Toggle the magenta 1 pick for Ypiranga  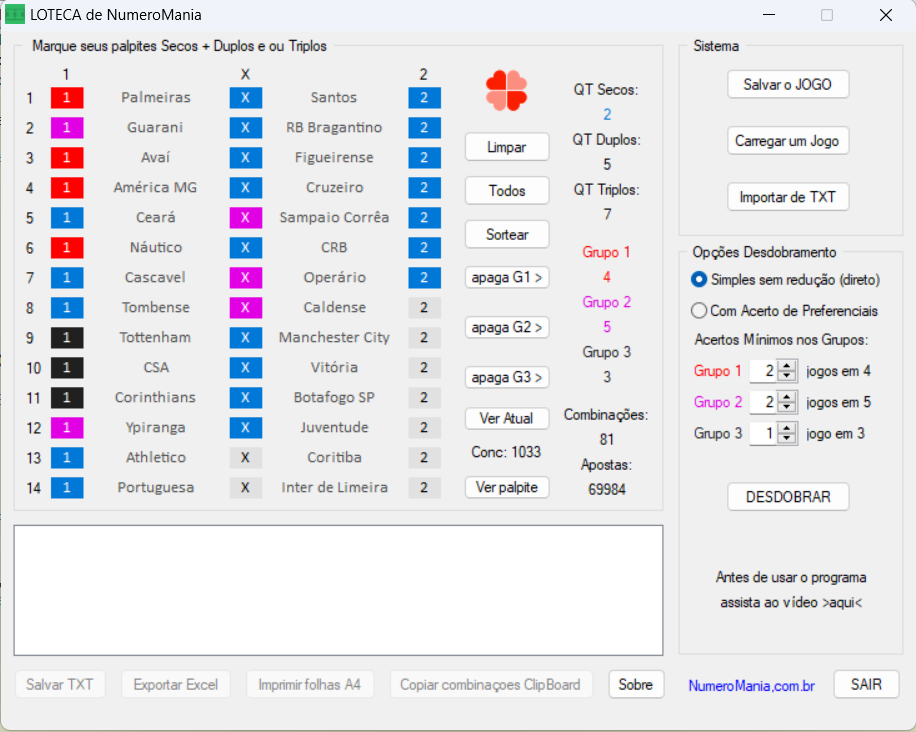67,428
